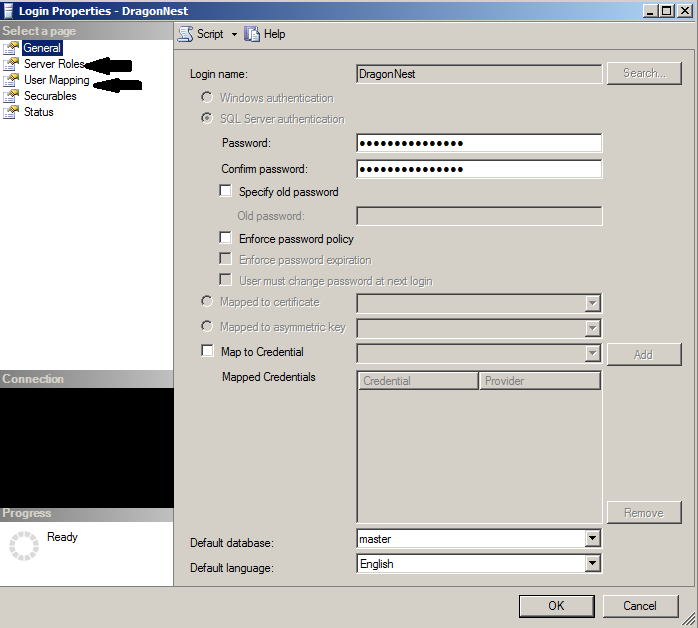The height and width of the screenshot is (628, 698).
Task: Open the General page
Action: click(x=42, y=48)
